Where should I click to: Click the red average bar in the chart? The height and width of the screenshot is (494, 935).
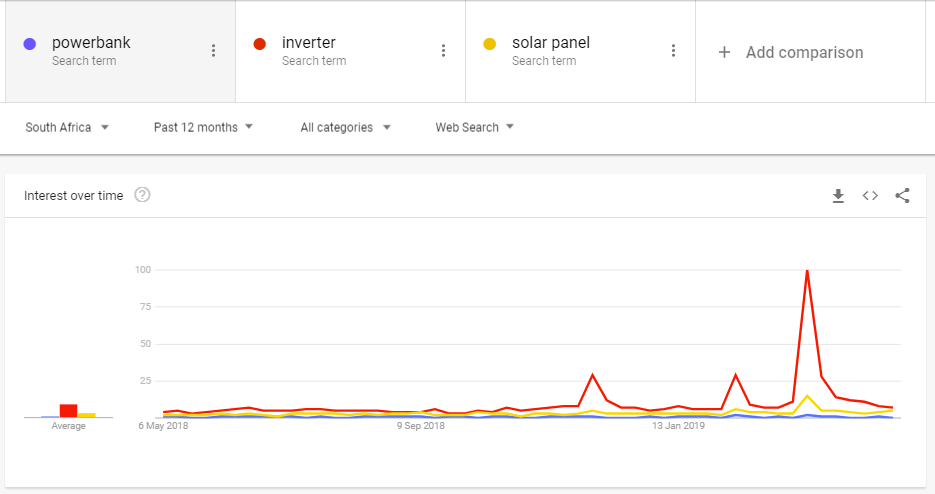point(68,410)
